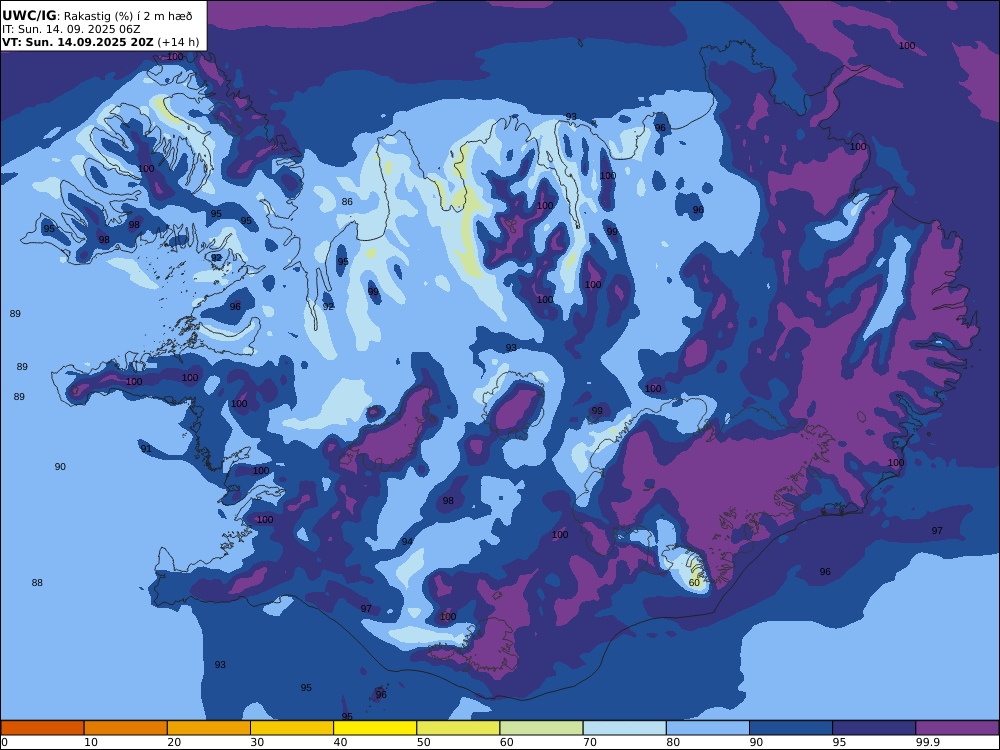Click the '99.9' legend tick label
The height and width of the screenshot is (750, 1000).
[x=928, y=742]
